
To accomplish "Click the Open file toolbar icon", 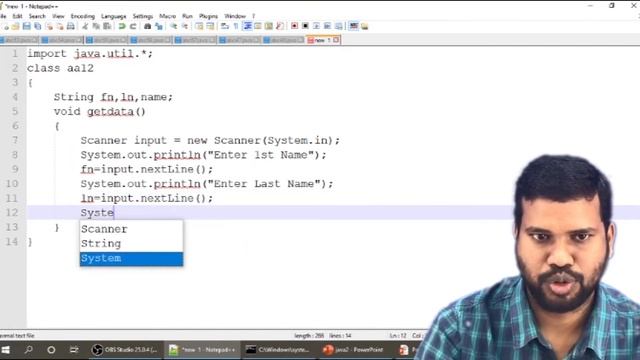I will pos(16,27).
